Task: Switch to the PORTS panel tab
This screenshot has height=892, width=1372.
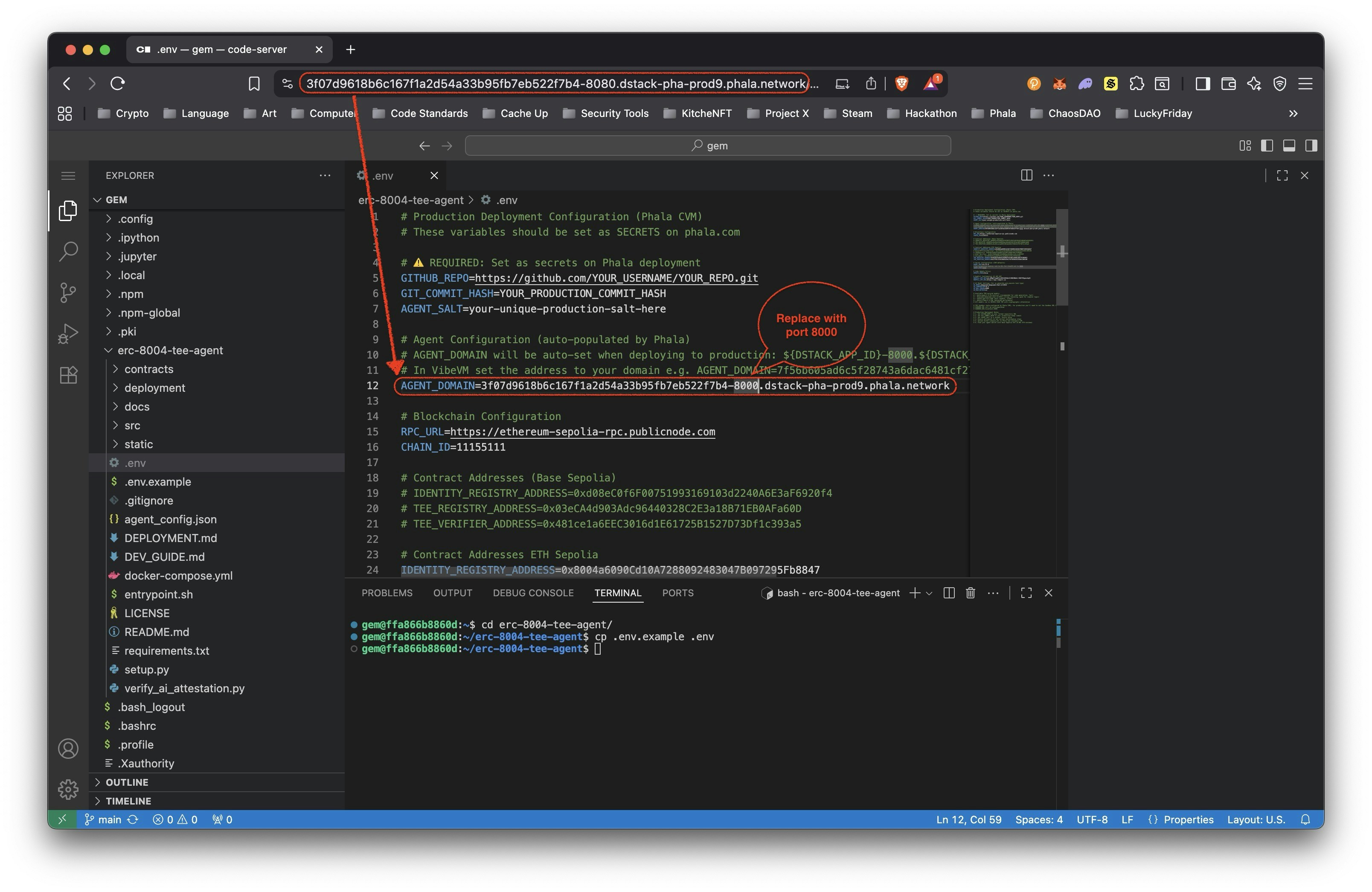Action: (x=677, y=593)
